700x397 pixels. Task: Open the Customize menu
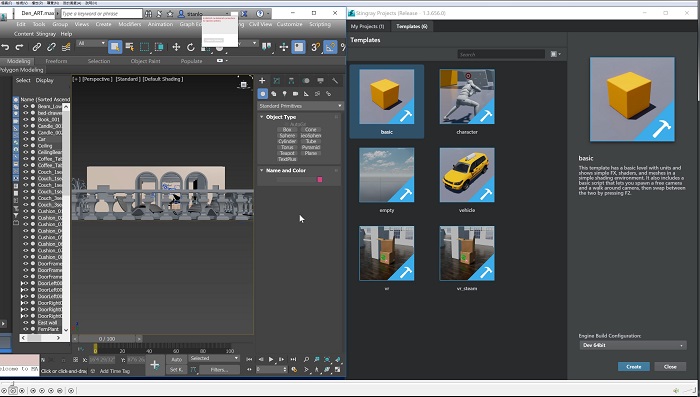(x=289, y=24)
